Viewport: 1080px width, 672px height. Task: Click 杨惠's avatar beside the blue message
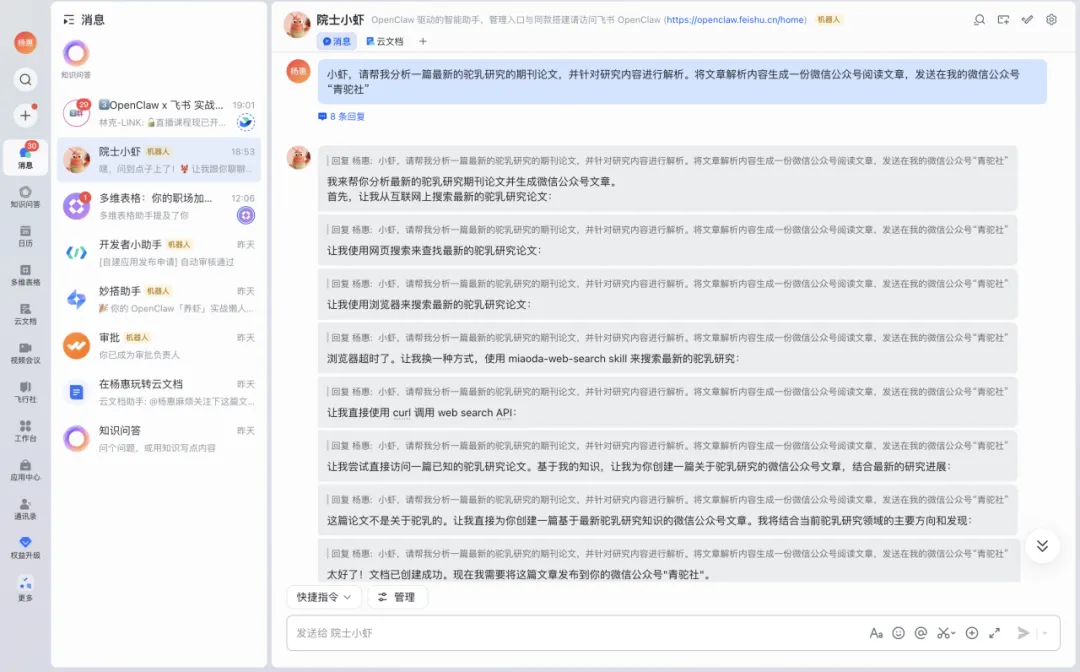pyautogui.click(x=298, y=72)
